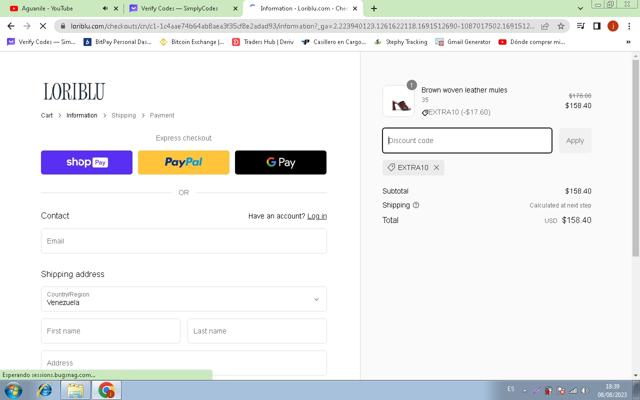Click the volume icon in system tray

tap(584, 391)
